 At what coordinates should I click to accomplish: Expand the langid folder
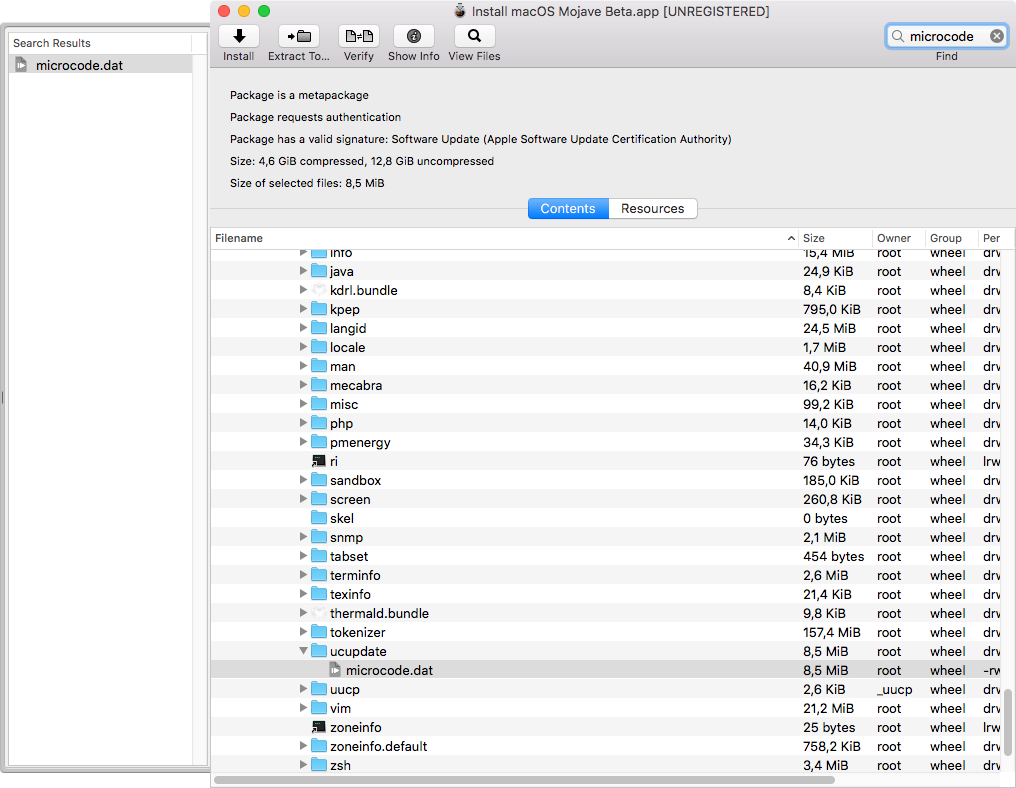point(303,328)
